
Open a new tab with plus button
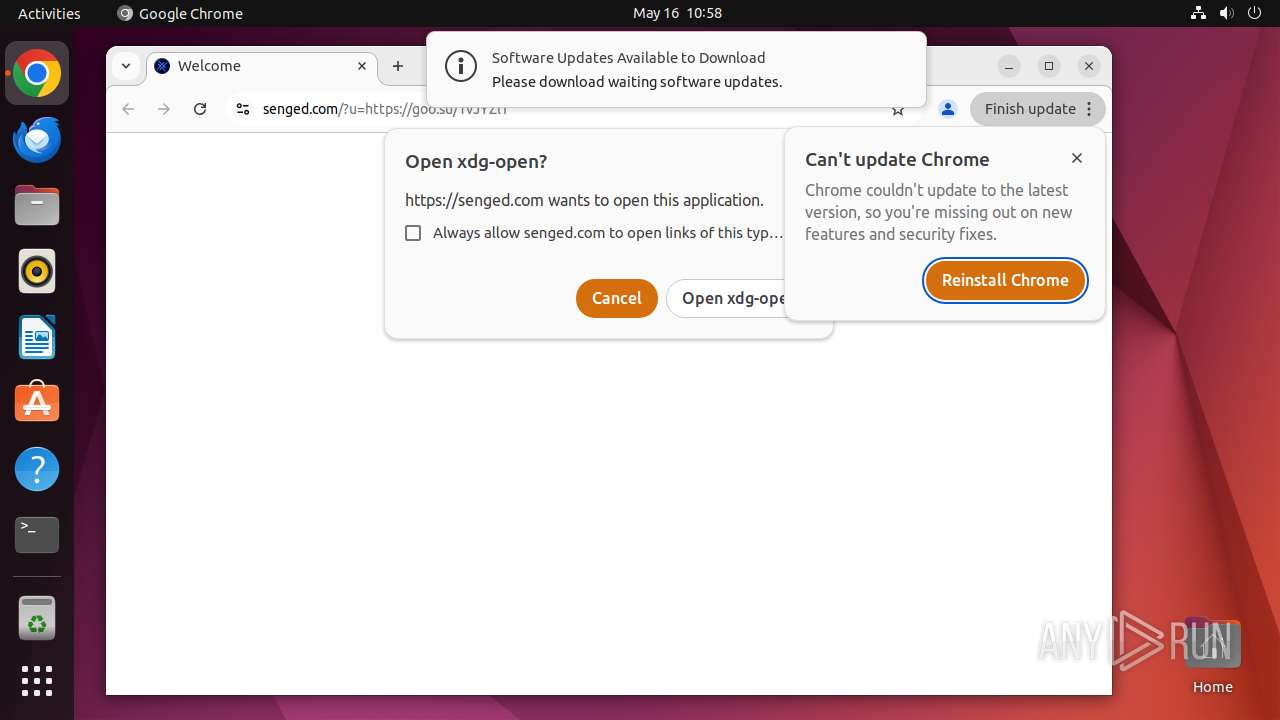point(398,66)
